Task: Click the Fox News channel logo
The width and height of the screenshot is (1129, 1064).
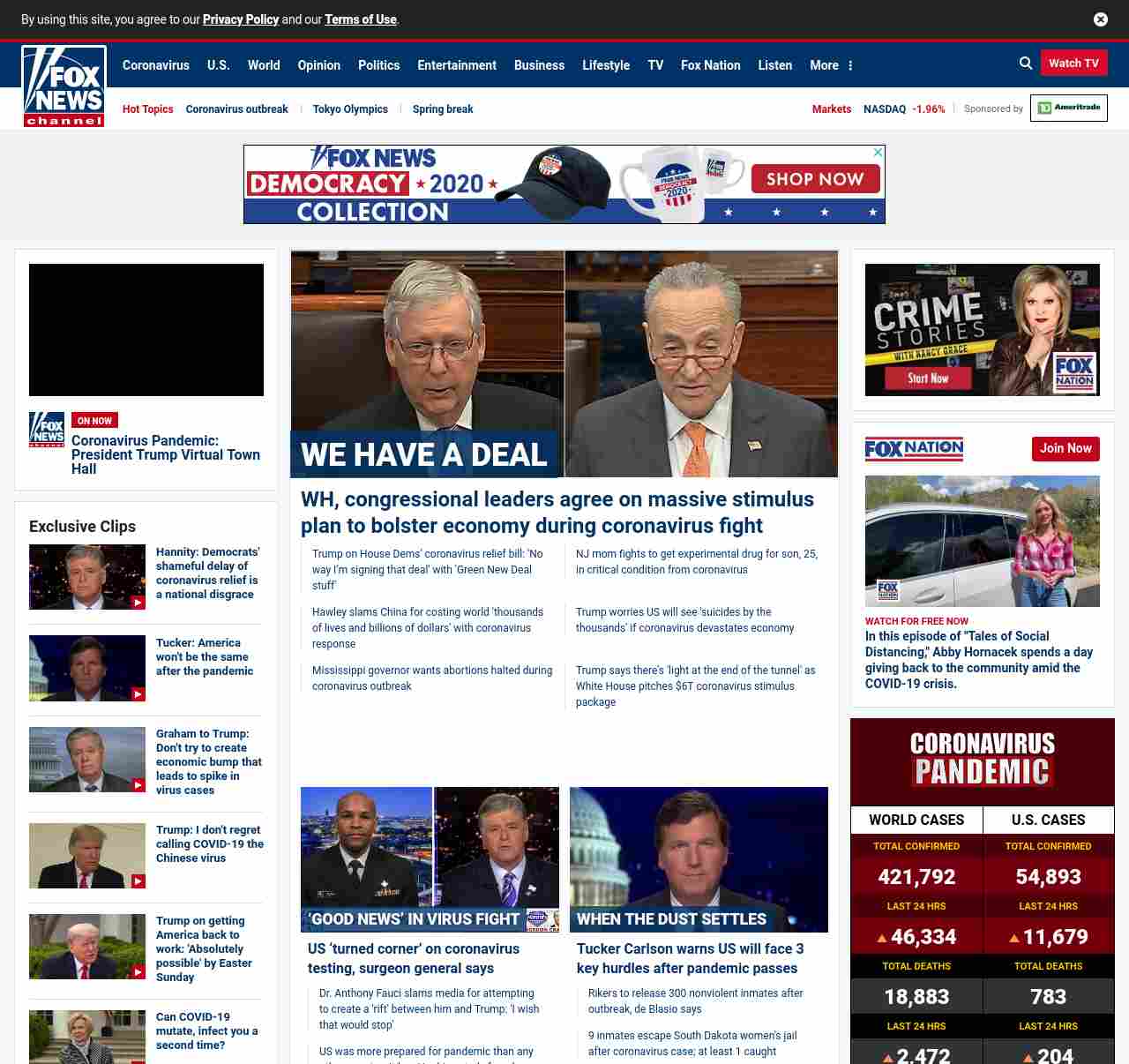Action: pos(64,86)
